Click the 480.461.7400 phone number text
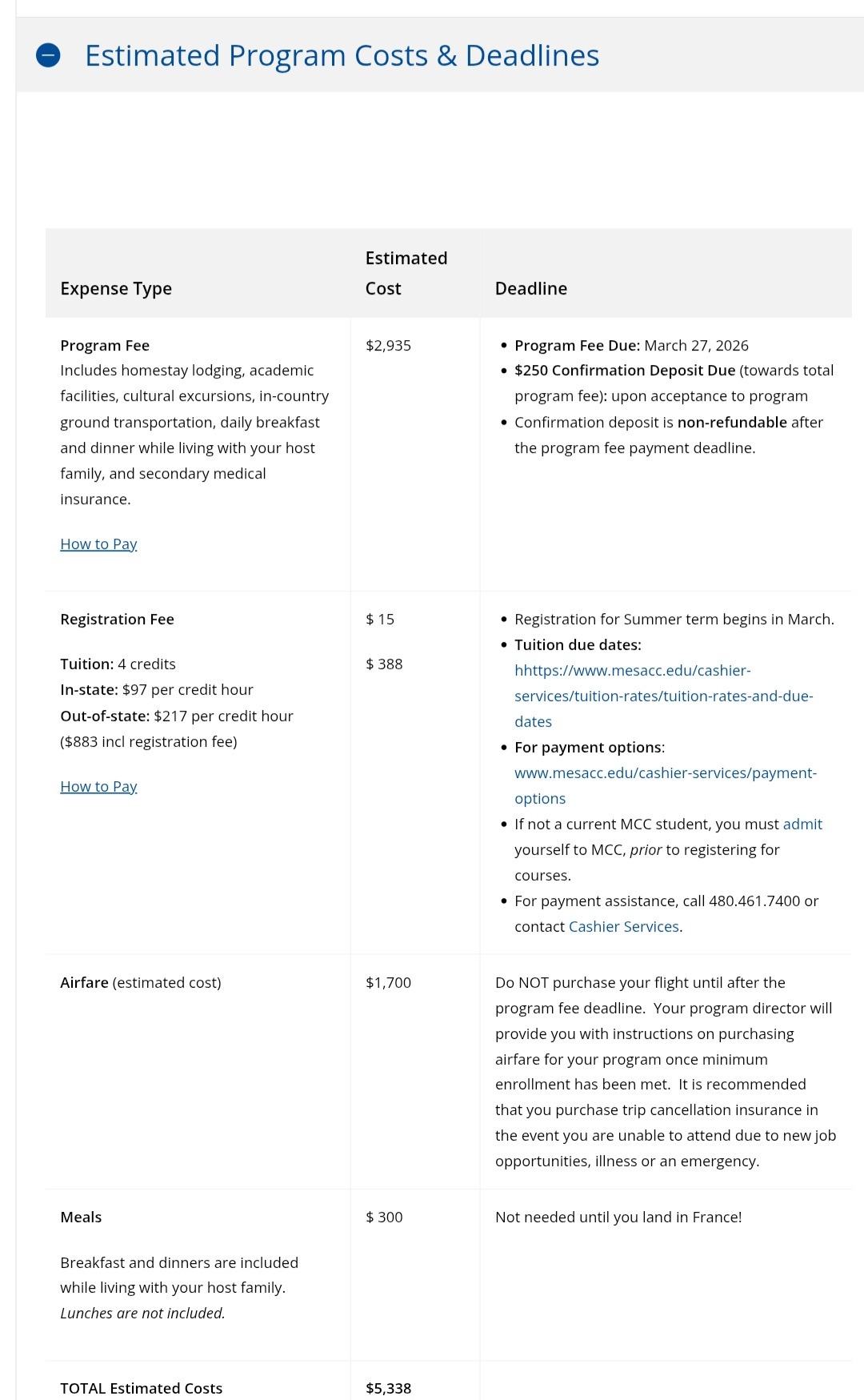The height and width of the screenshot is (1400, 864). point(754,901)
